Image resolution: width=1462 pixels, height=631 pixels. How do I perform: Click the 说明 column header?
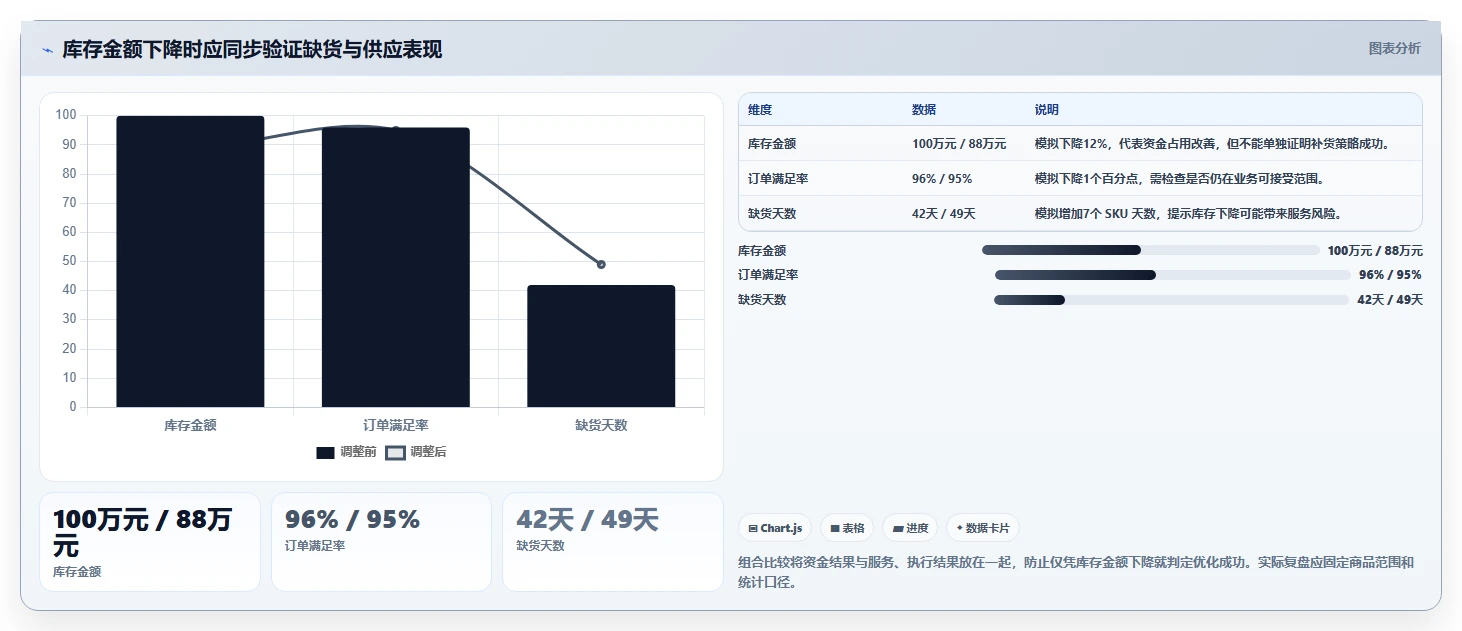[1047, 110]
